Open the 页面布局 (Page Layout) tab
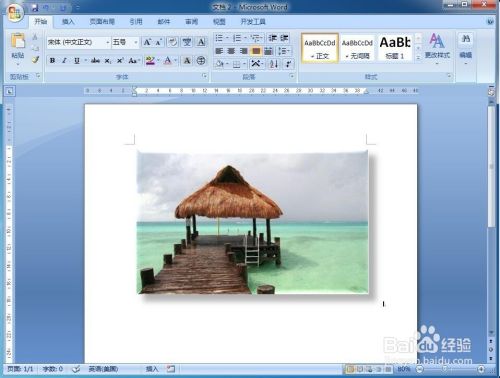 click(102, 22)
